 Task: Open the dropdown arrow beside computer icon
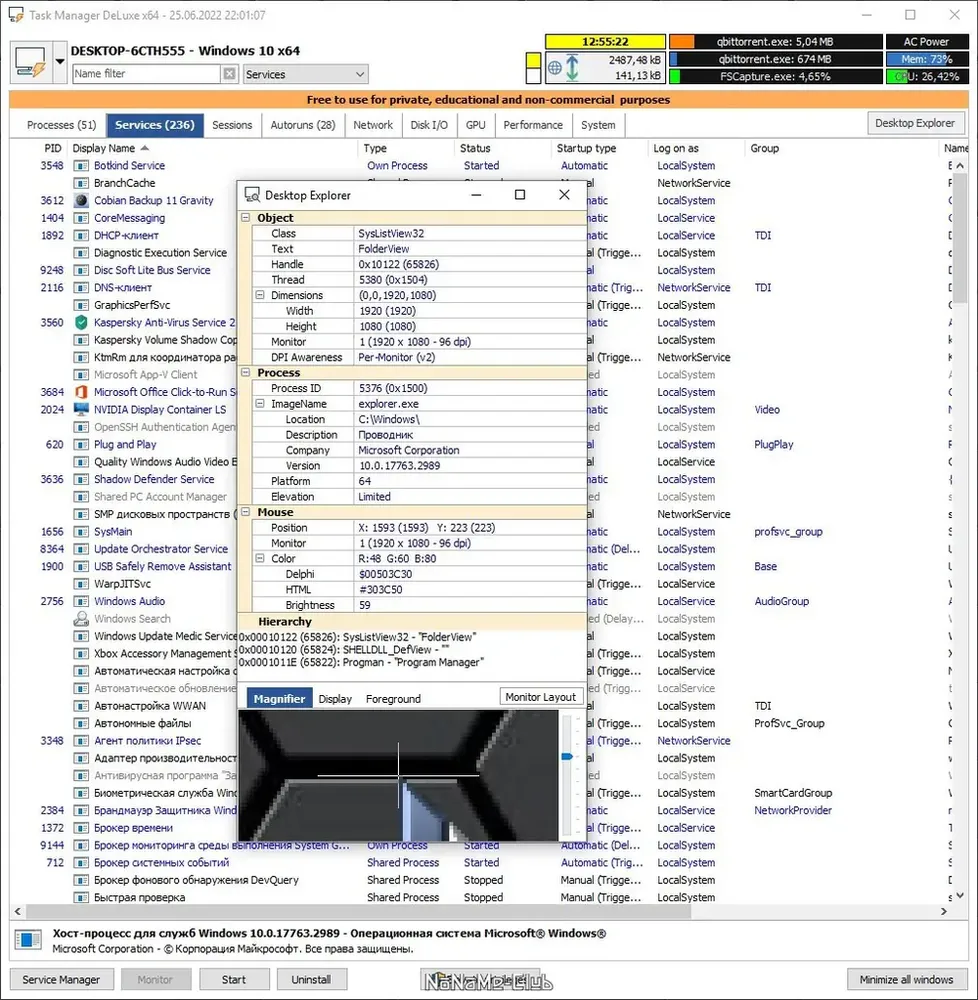(x=59, y=62)
